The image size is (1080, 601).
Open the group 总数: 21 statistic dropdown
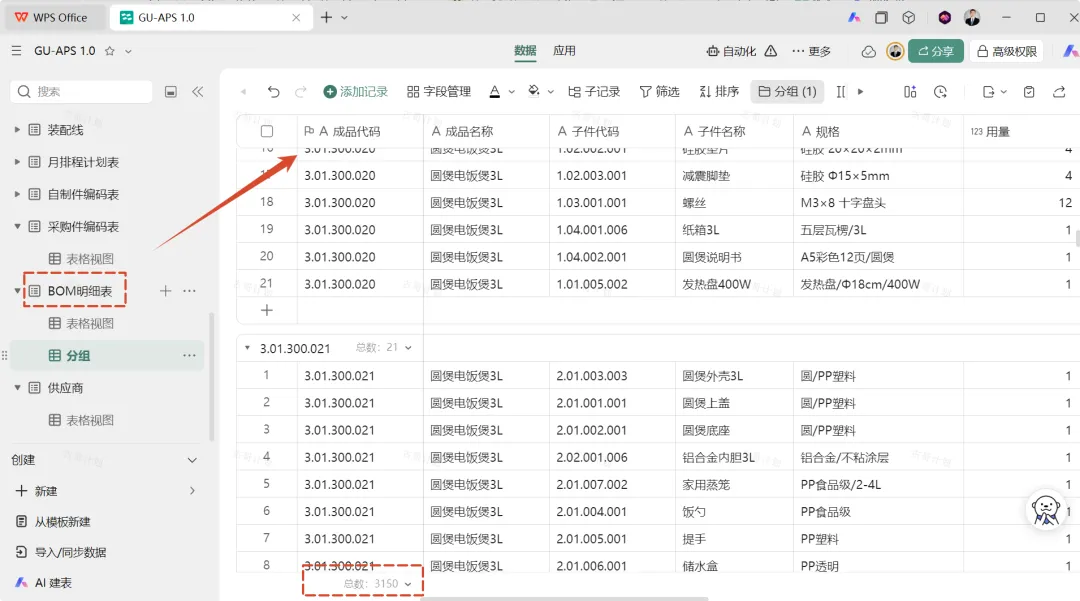384,348
